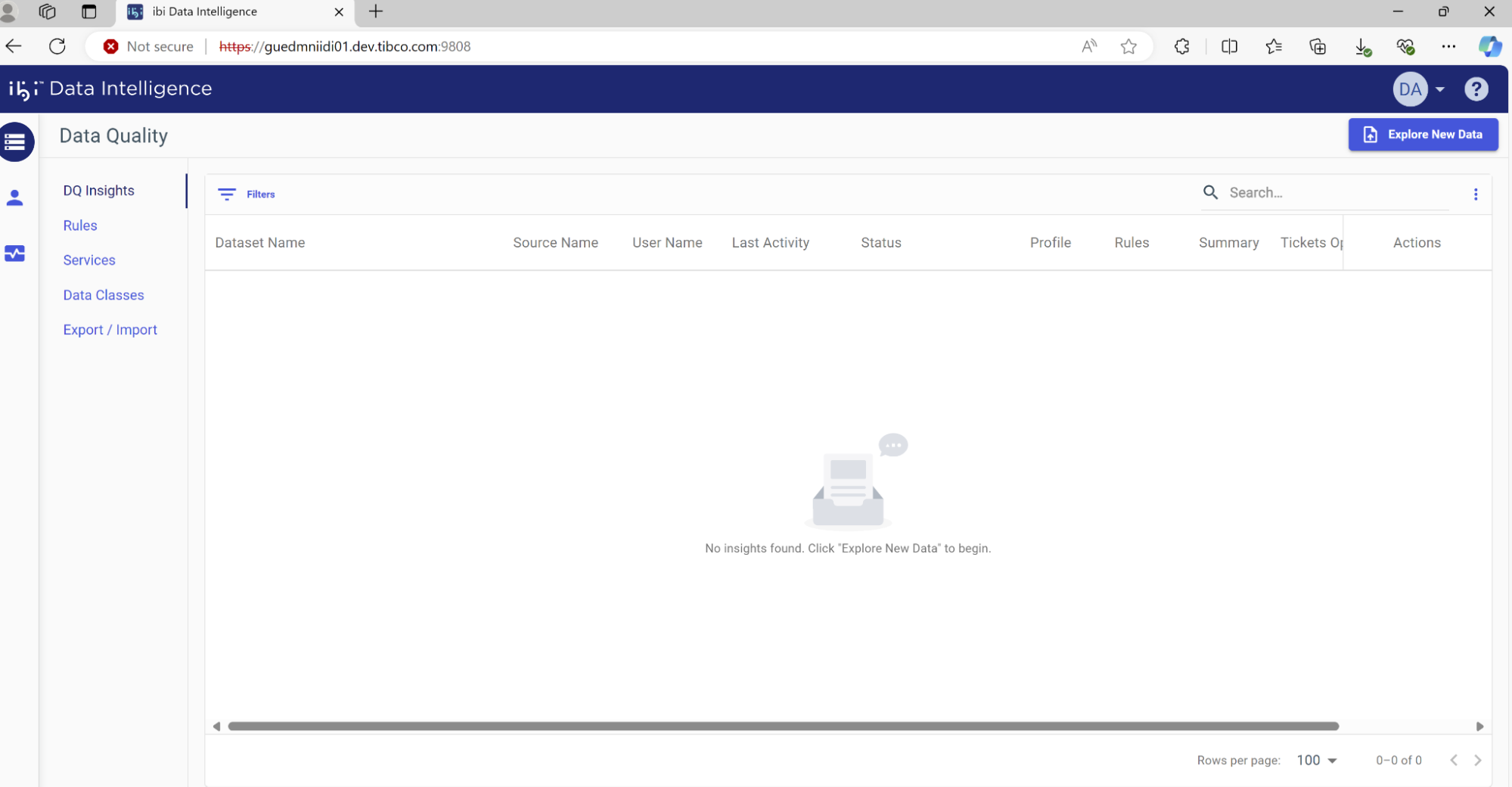Open the hamburger navigation menu icon
The height and width of the screenshot is (787, 1512).
(x=15, y=142)
